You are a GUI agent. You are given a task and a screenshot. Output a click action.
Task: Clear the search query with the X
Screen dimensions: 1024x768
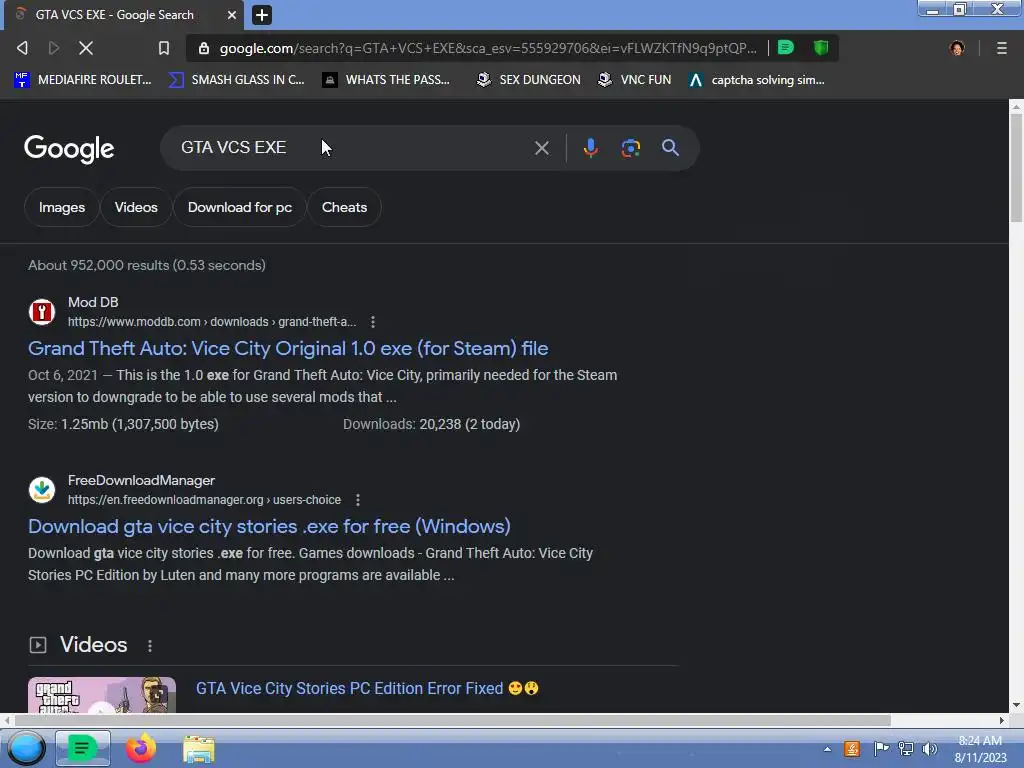point(541,148)
